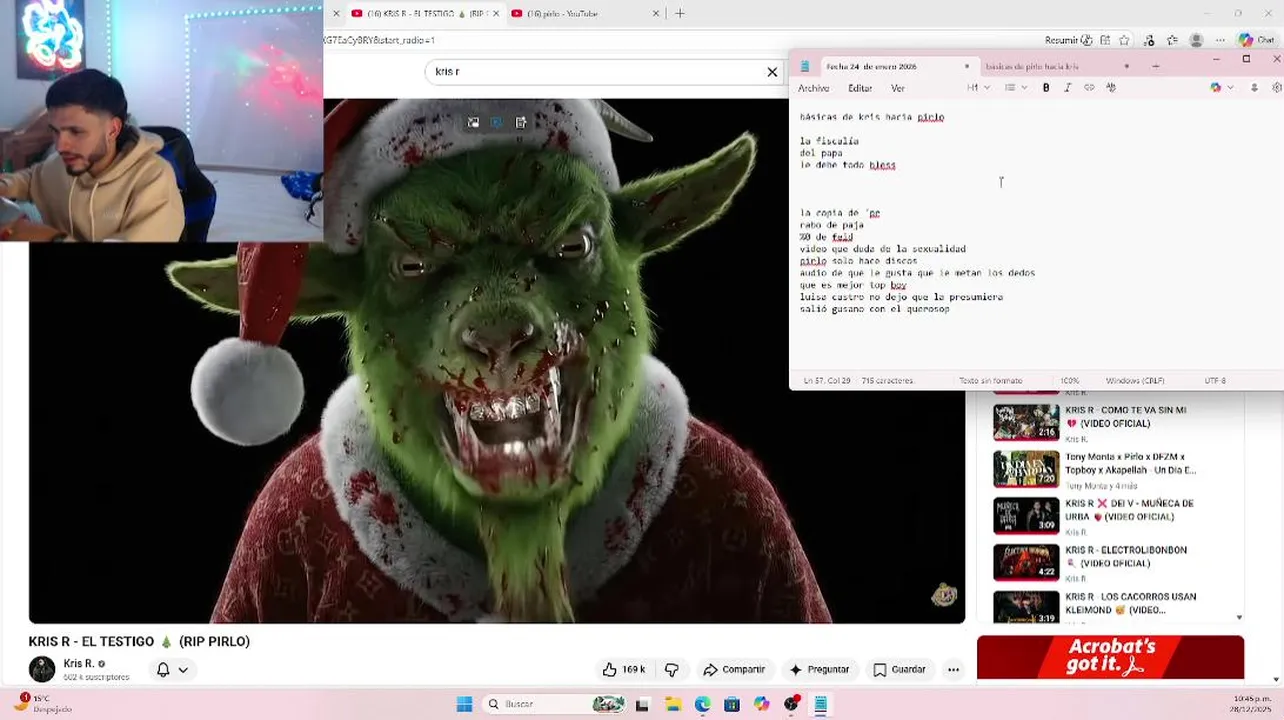Open the Kris R. channel name link
Viewport: 1284px width, 720px height.
[78, 663]
